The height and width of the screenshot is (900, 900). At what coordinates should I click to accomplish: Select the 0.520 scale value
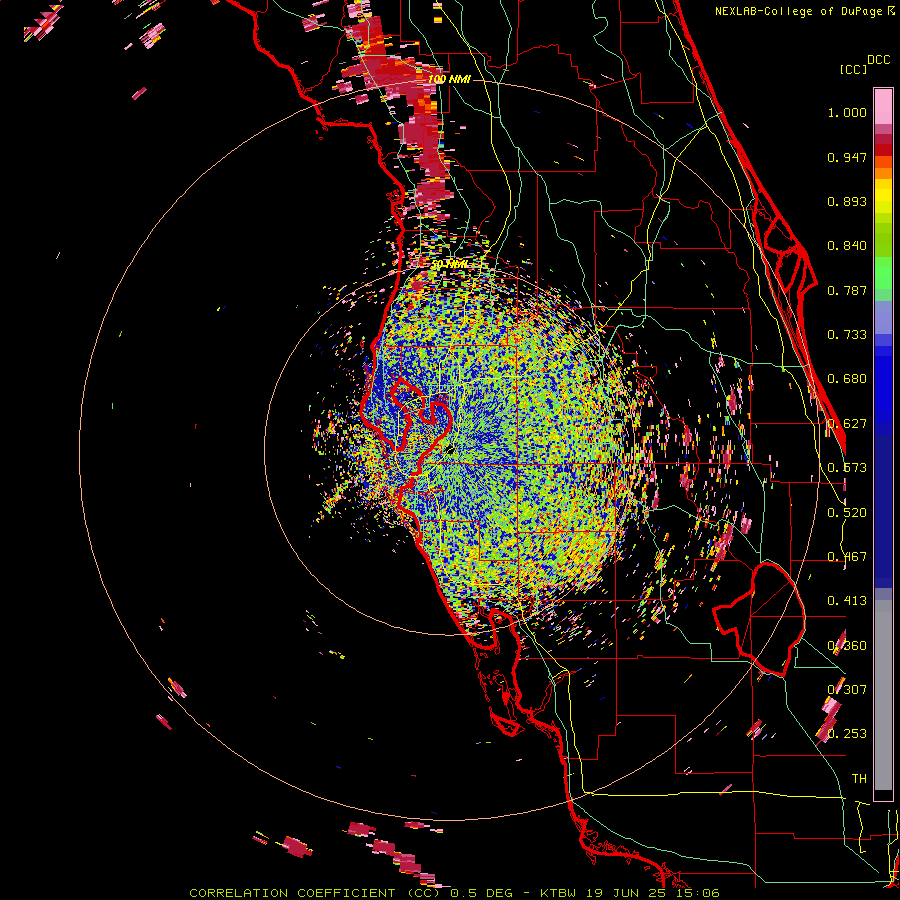click(x=847, y=513)
